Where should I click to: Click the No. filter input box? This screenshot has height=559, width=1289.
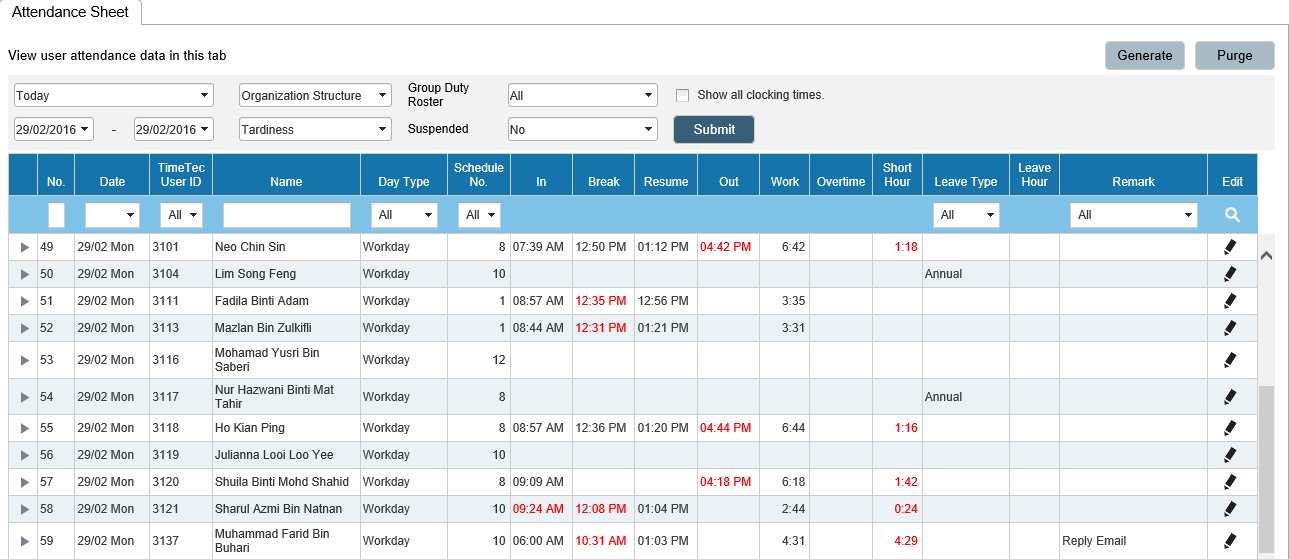(56, 215)
